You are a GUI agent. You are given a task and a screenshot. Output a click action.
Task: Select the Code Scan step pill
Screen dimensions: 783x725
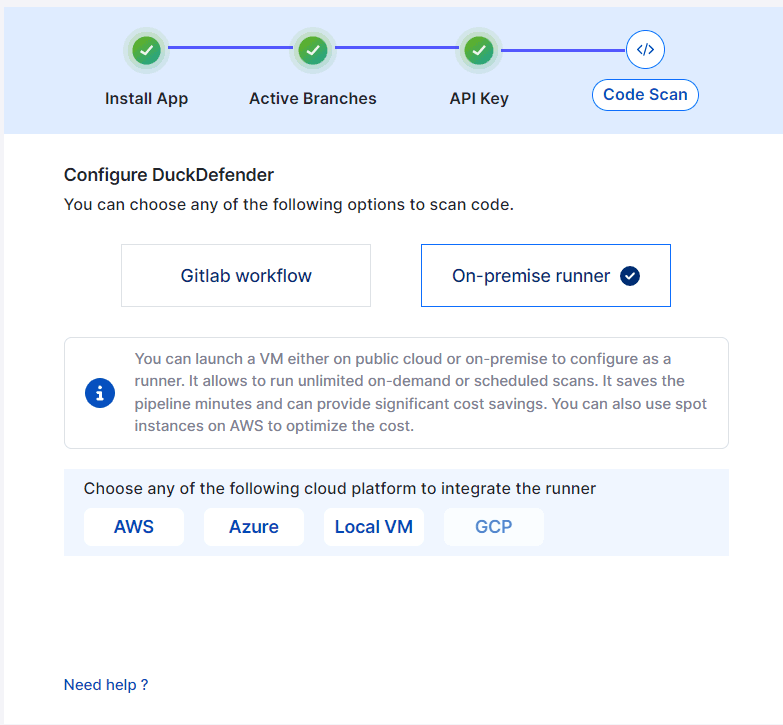click(x=645, y=95)
